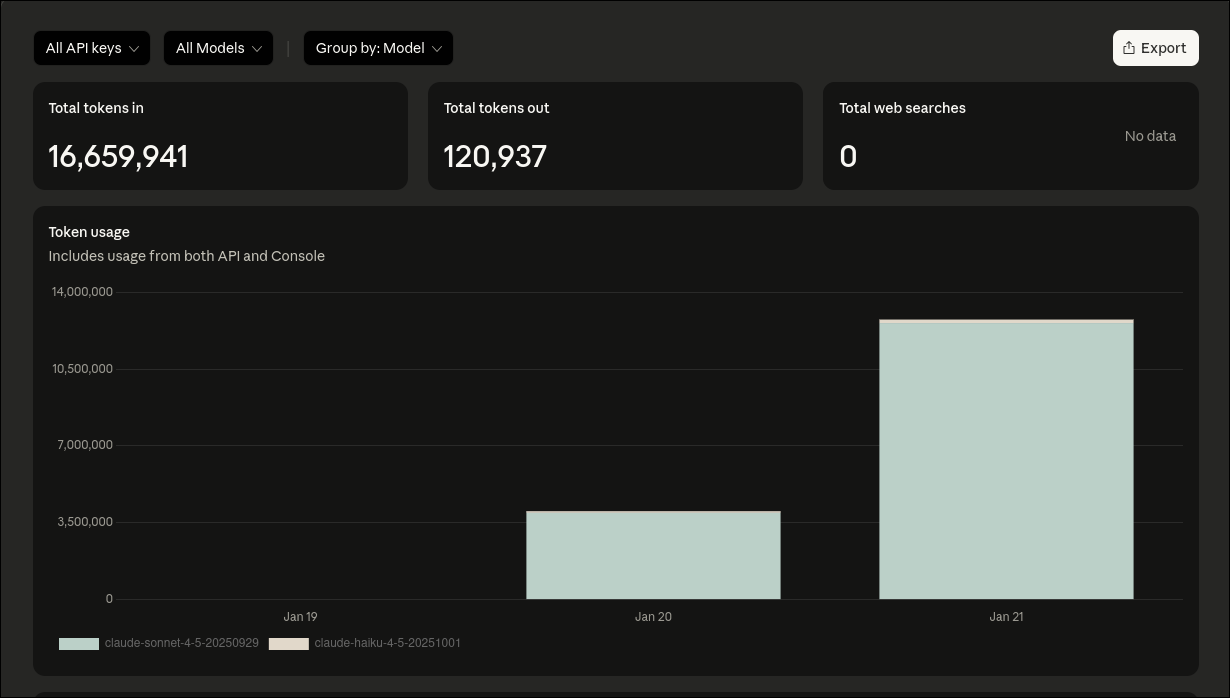Select the Jan 20 usage bar
The image size is (1230, 698).
653,555
